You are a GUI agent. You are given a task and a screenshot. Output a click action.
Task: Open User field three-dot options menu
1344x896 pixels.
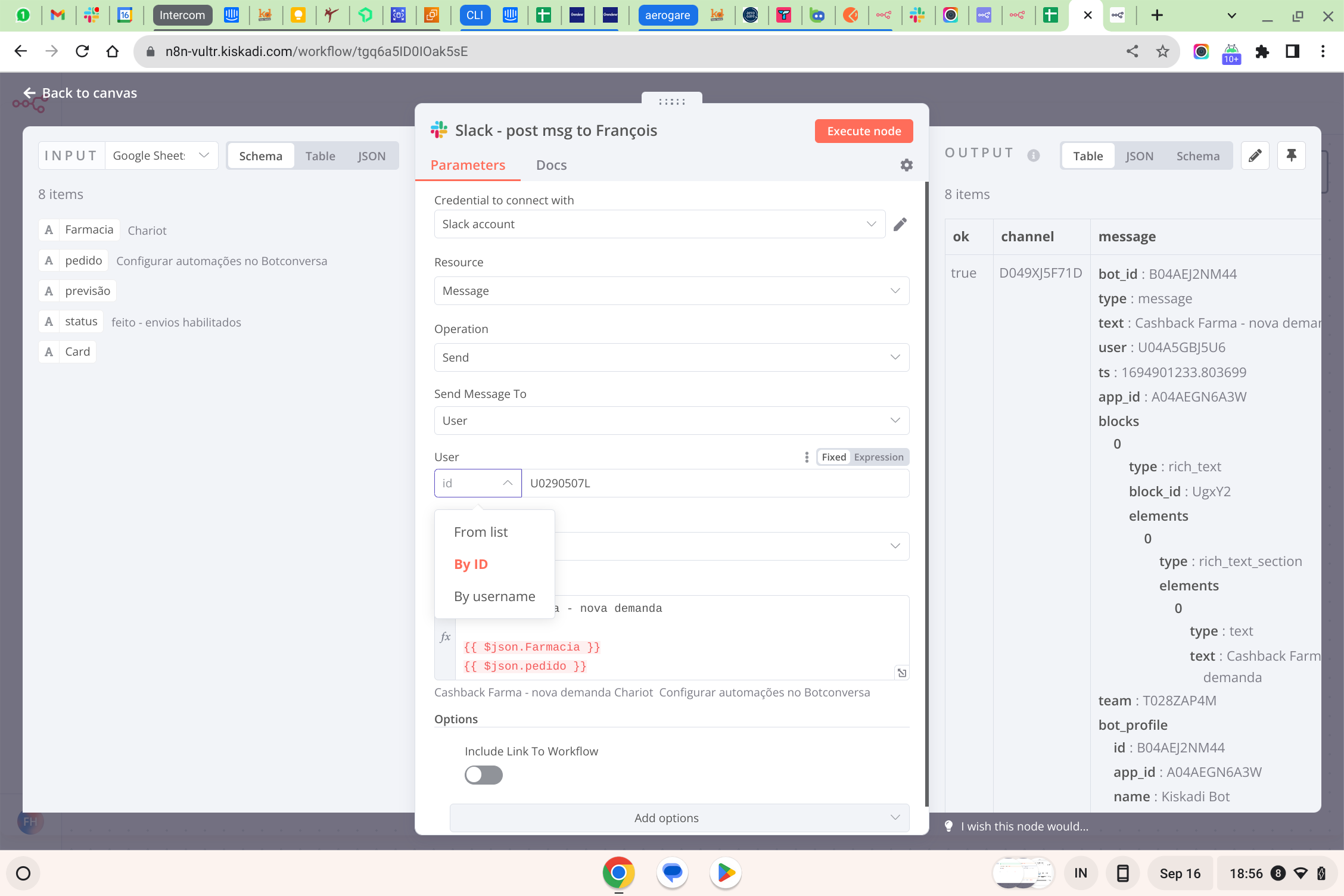pyautogui.click(x=807, y=457)
